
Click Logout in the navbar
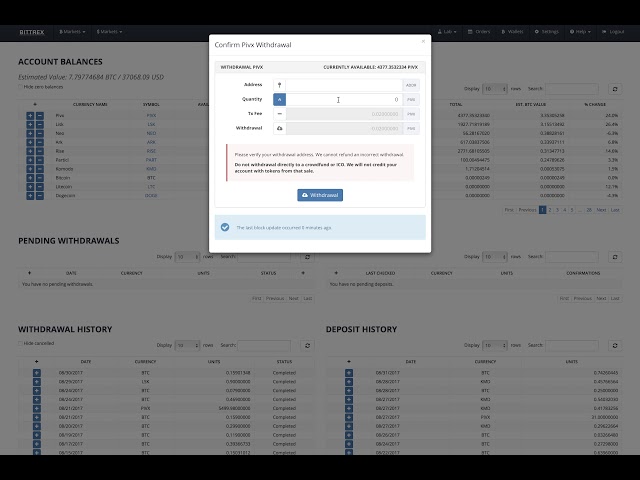coord(613,31)
